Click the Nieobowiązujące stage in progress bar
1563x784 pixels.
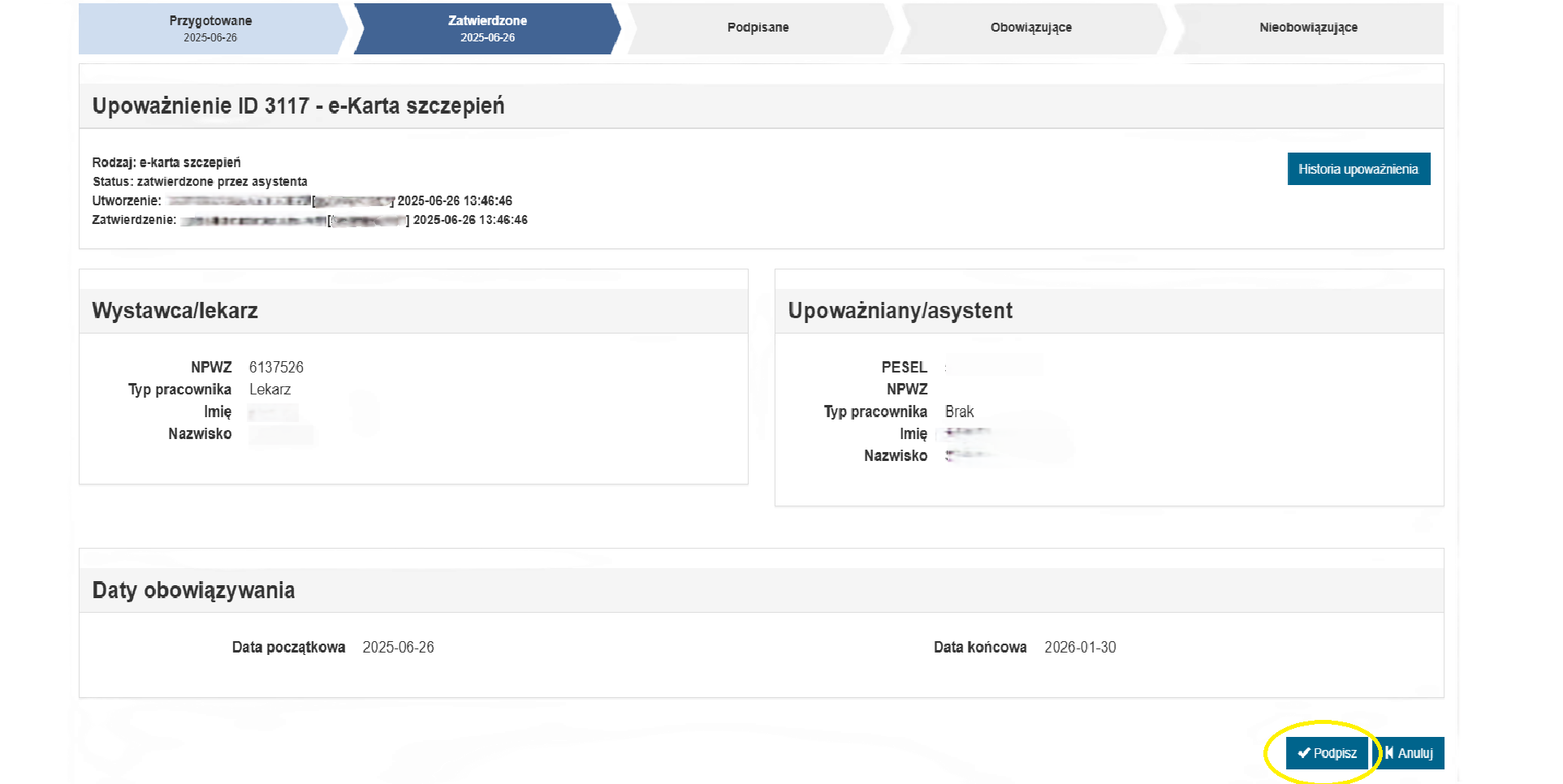(1307, 28)
